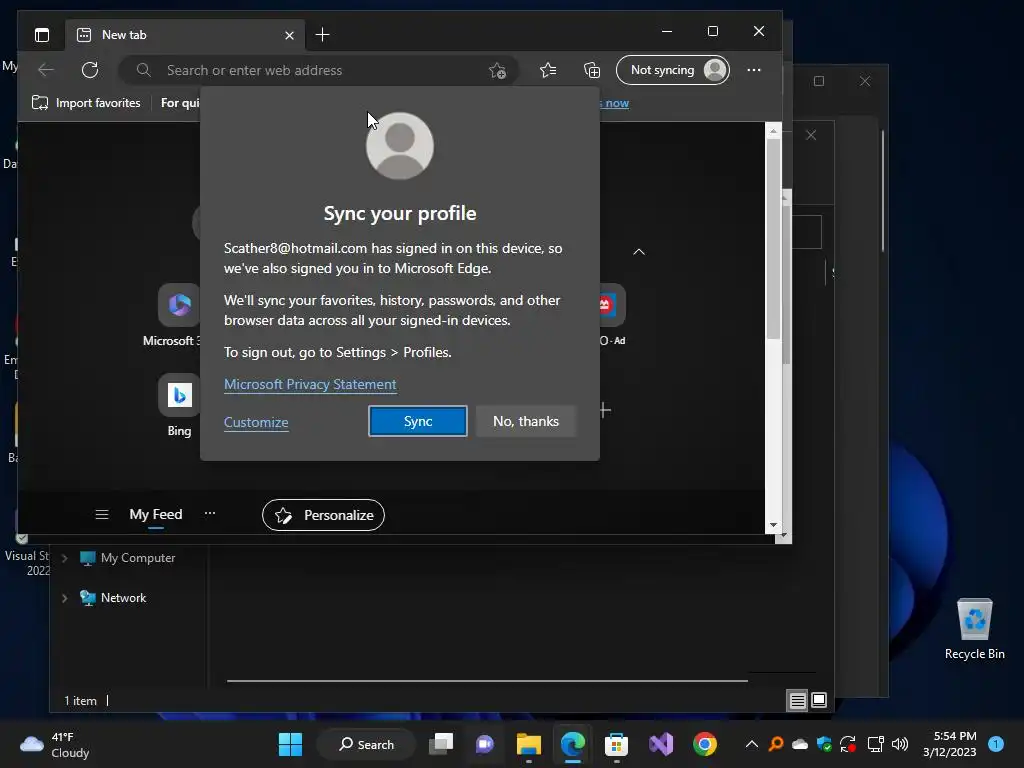Open Teams Chat from taskbar
1024x768 pixels.
point(485,744)
